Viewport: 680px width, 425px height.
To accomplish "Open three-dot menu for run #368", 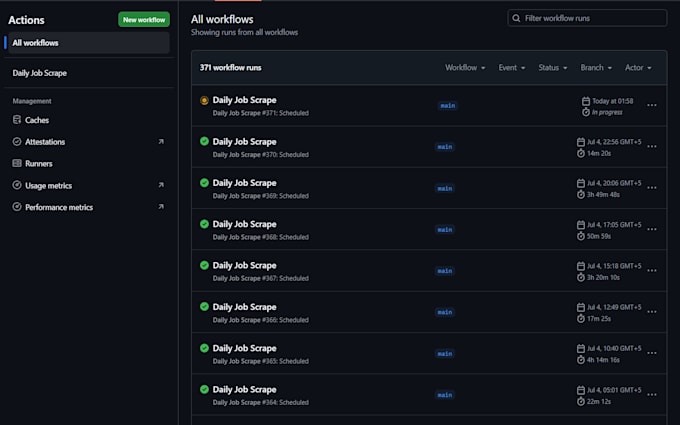I will pos(651,229).
